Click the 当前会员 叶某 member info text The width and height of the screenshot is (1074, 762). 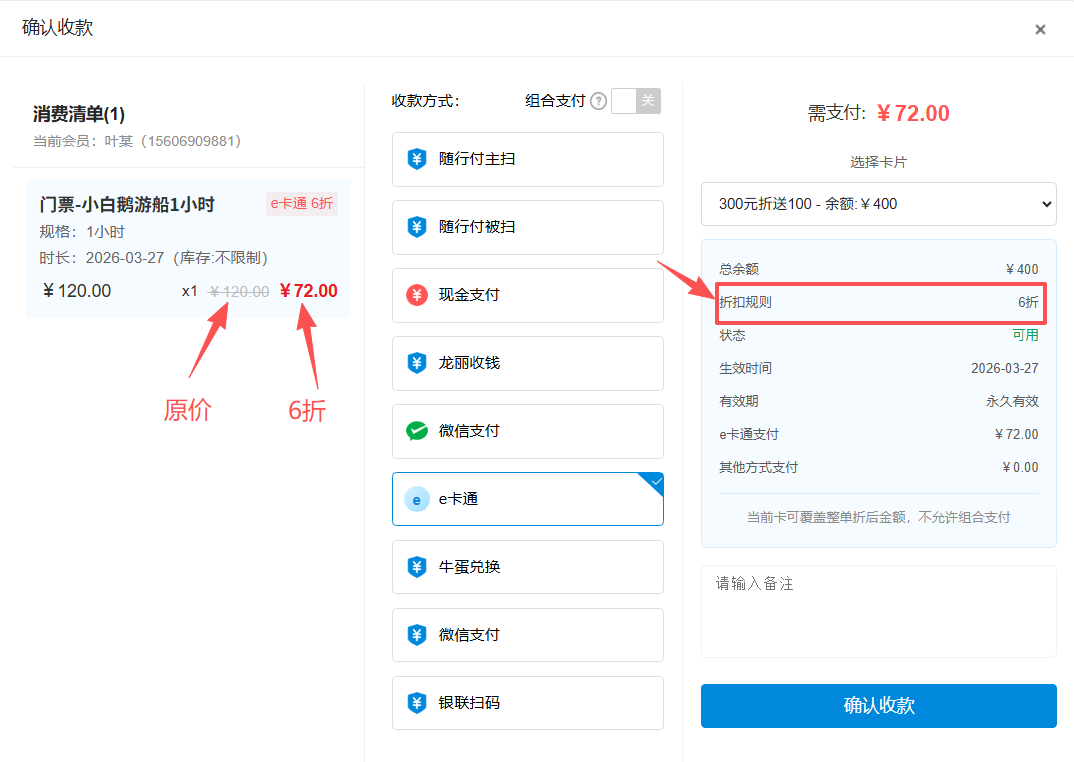point(137,141)
